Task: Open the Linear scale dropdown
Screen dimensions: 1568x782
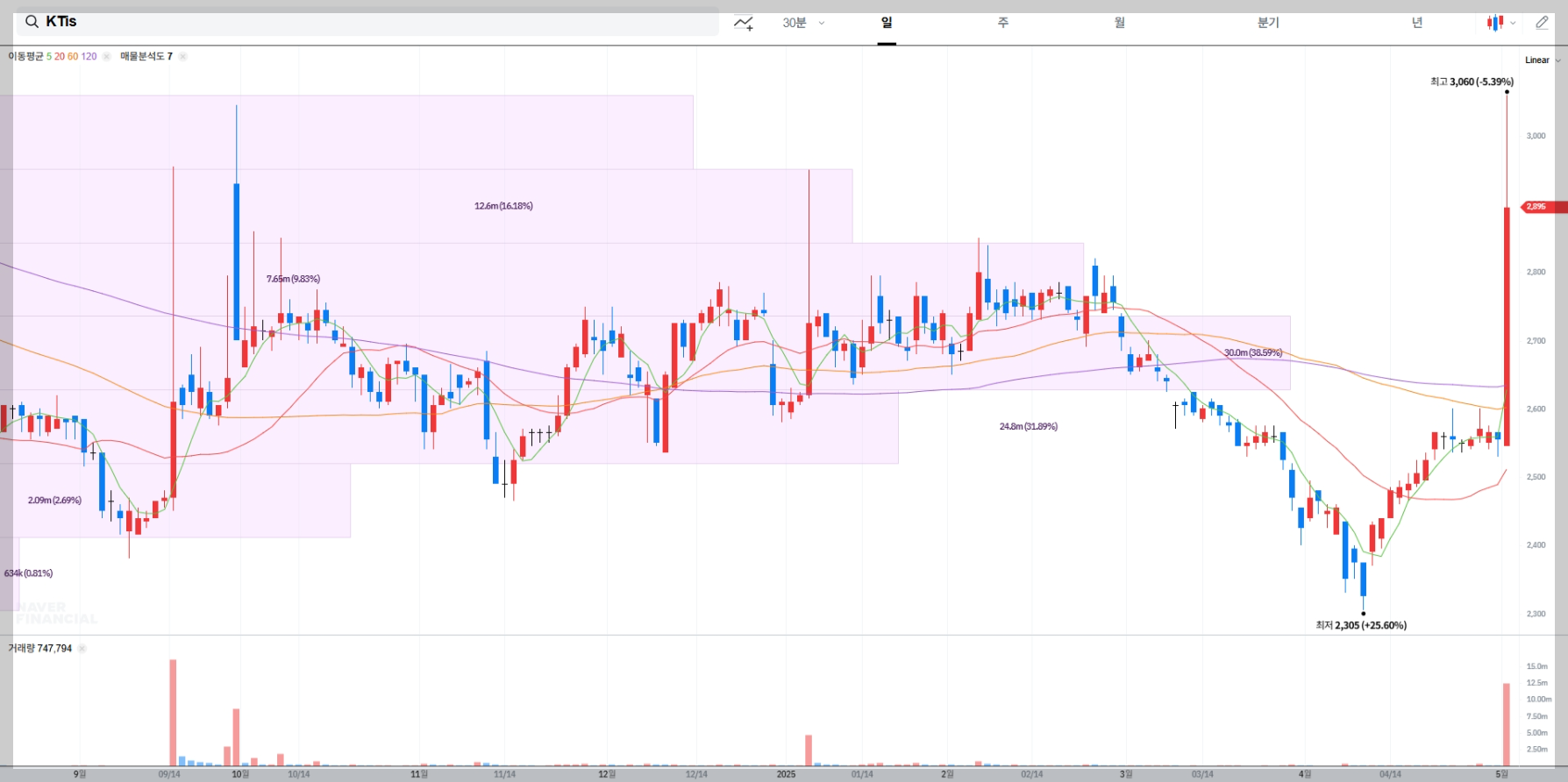Action: click(x=1543, y=60)
